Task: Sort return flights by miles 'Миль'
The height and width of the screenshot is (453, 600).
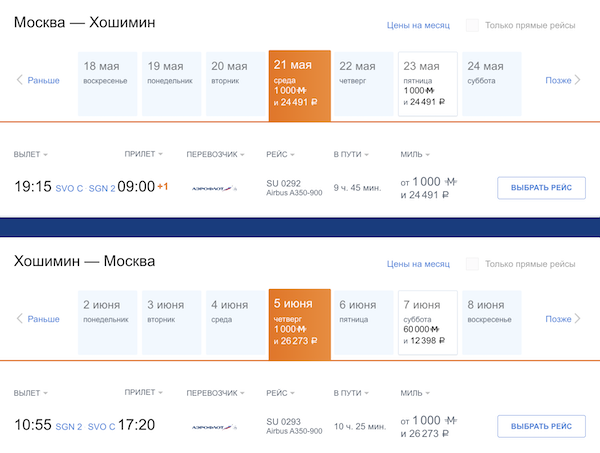Action: pos(415,393)
